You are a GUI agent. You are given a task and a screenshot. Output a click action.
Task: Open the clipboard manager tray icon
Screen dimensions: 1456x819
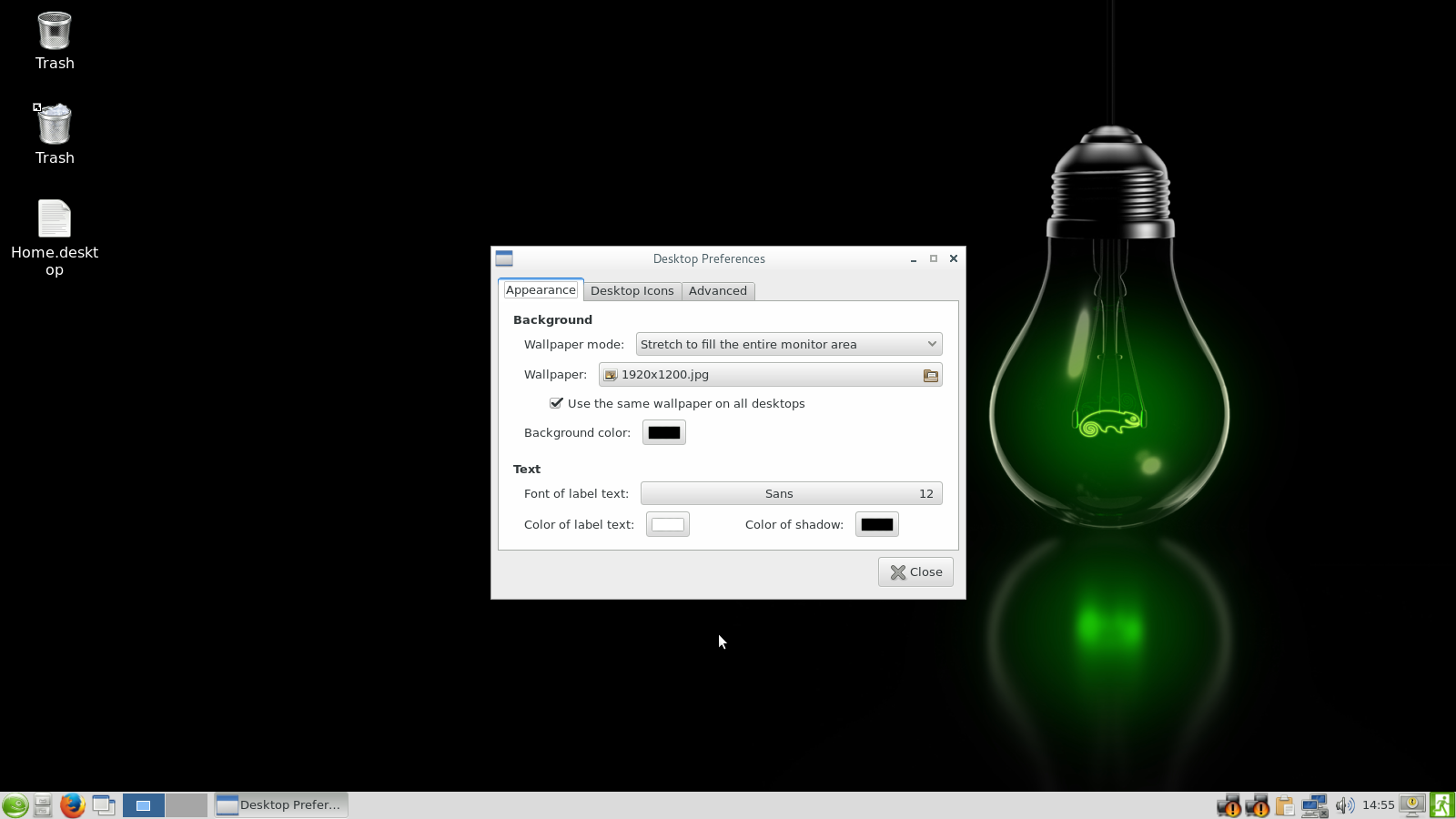pos(1285,805)
